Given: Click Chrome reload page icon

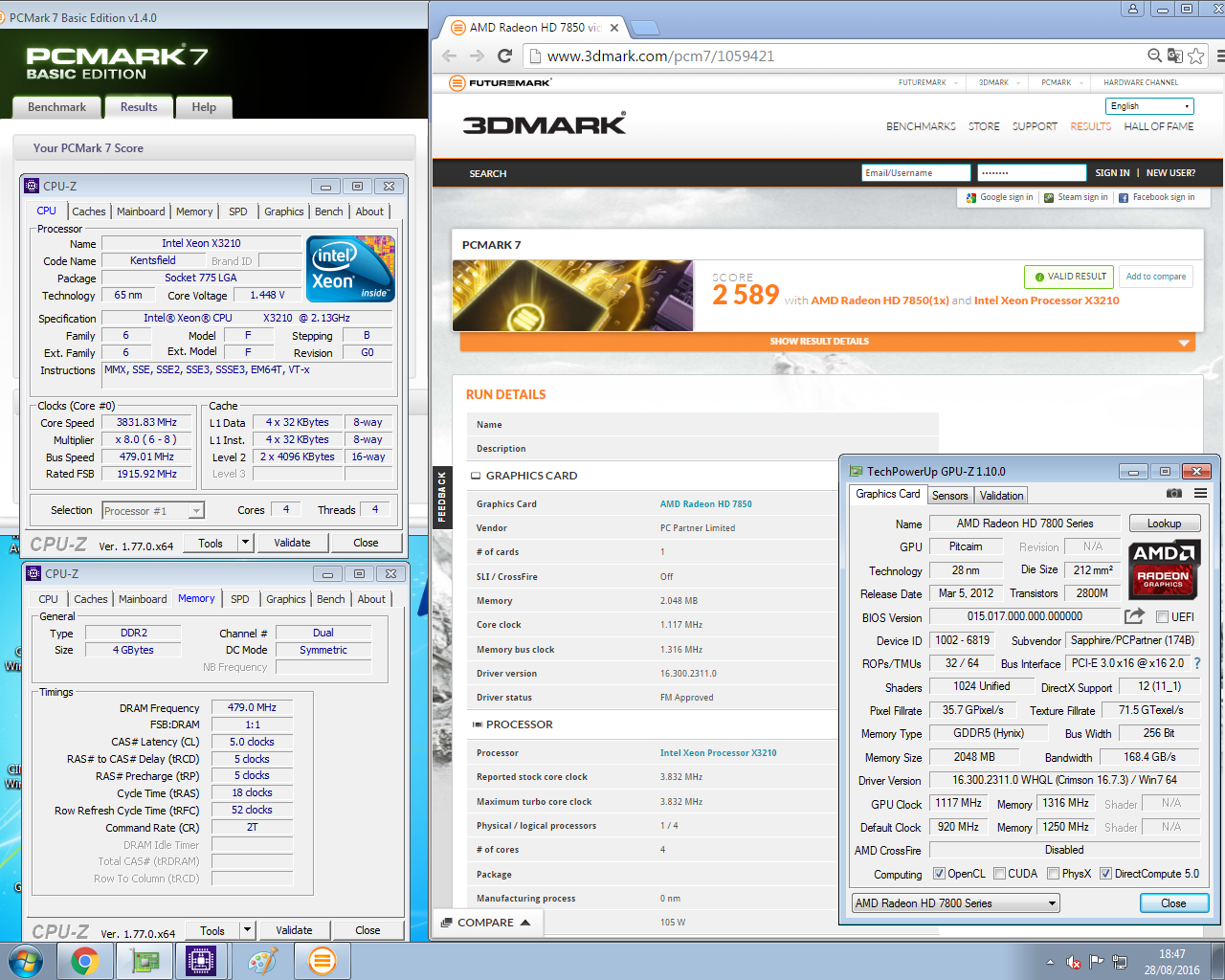Looking at the screenshot, I should pos(505,56).
